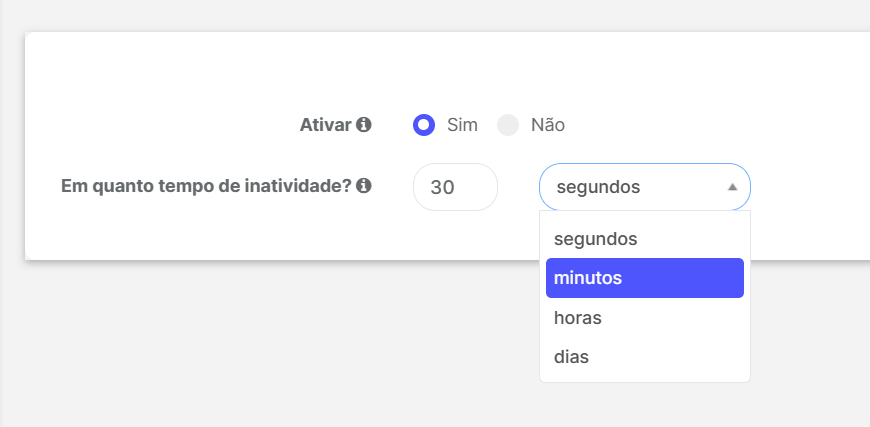Click the Ativar field label
The width and height of the screenshot is (870, 427).
click(x=326, y=125)
